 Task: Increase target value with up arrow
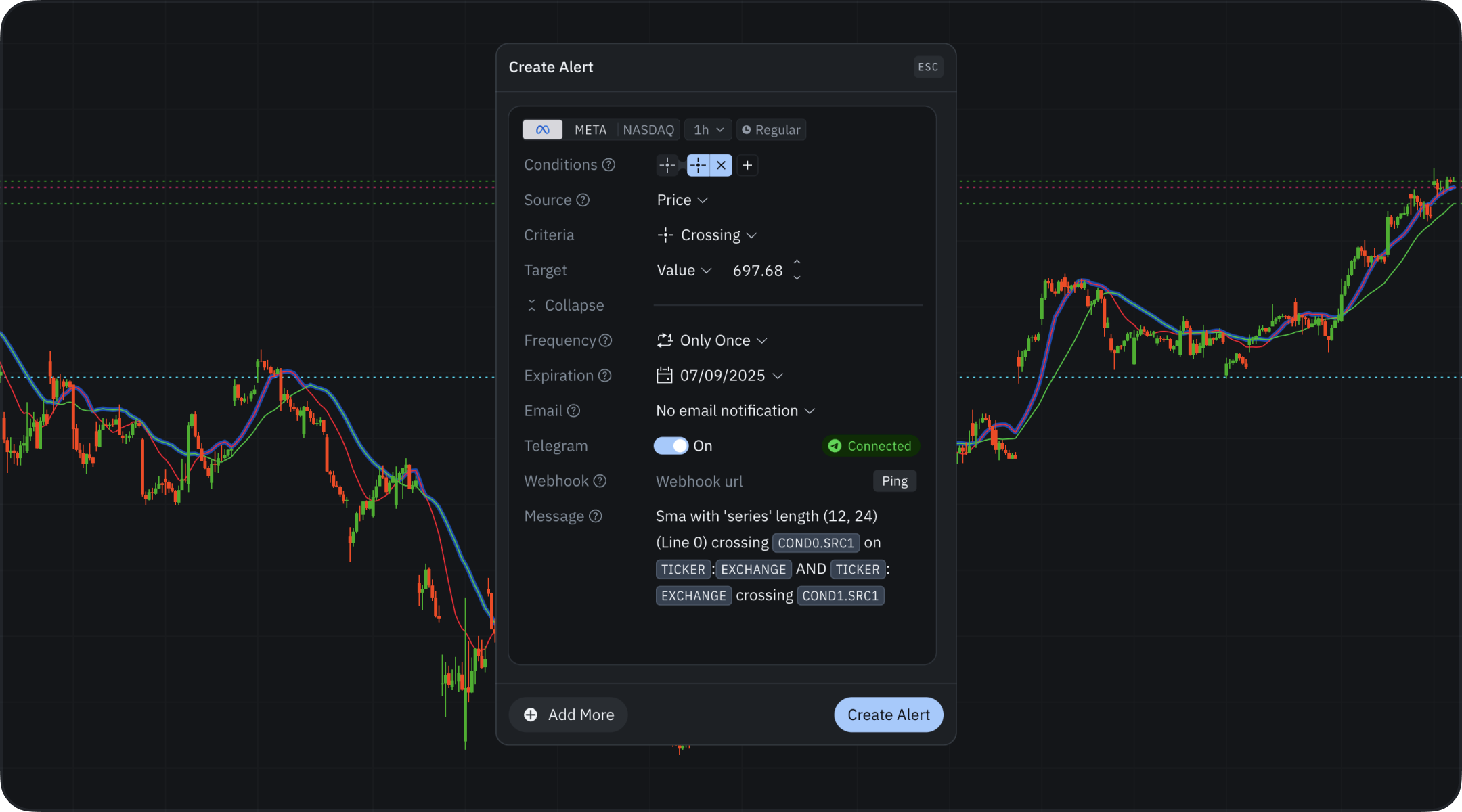tap(797, 262)
